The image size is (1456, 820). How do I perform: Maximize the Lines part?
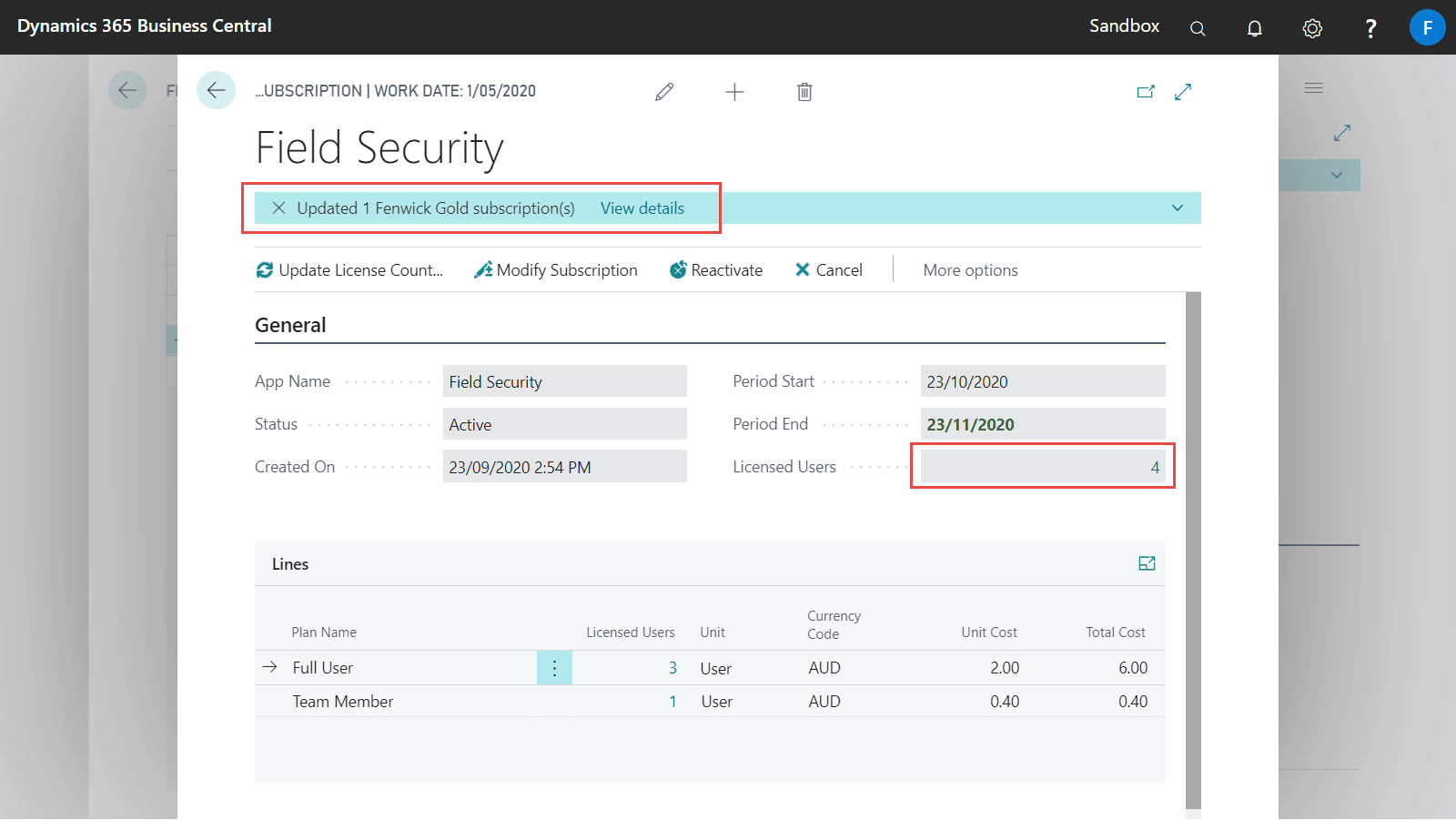1147,563
